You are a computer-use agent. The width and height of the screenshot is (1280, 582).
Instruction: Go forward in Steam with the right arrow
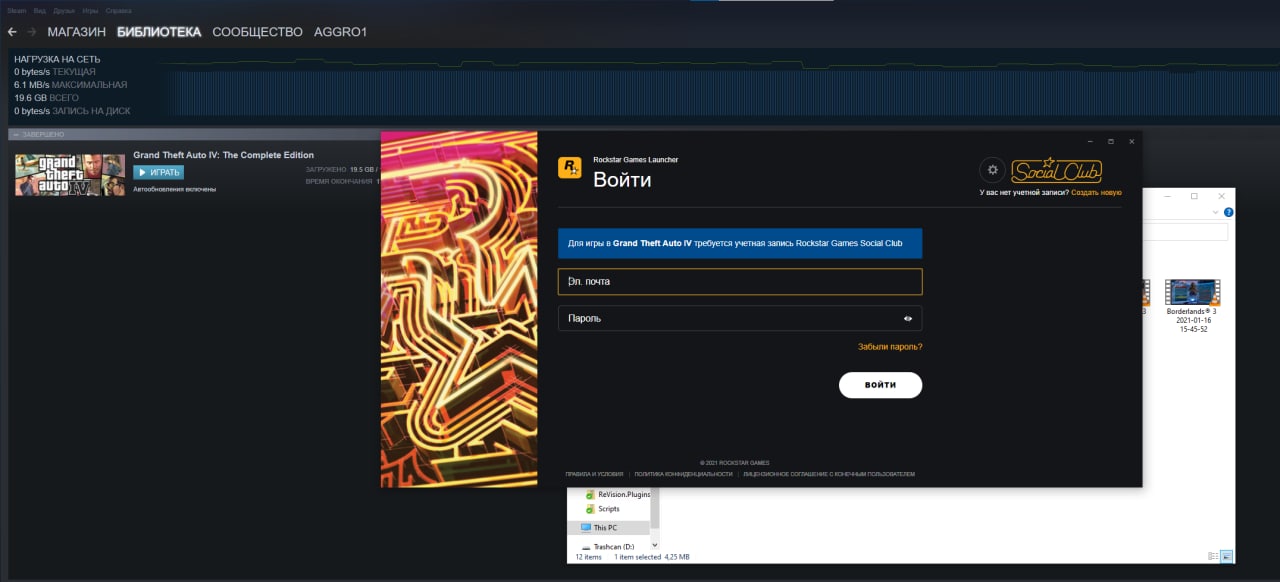[32, 32]
